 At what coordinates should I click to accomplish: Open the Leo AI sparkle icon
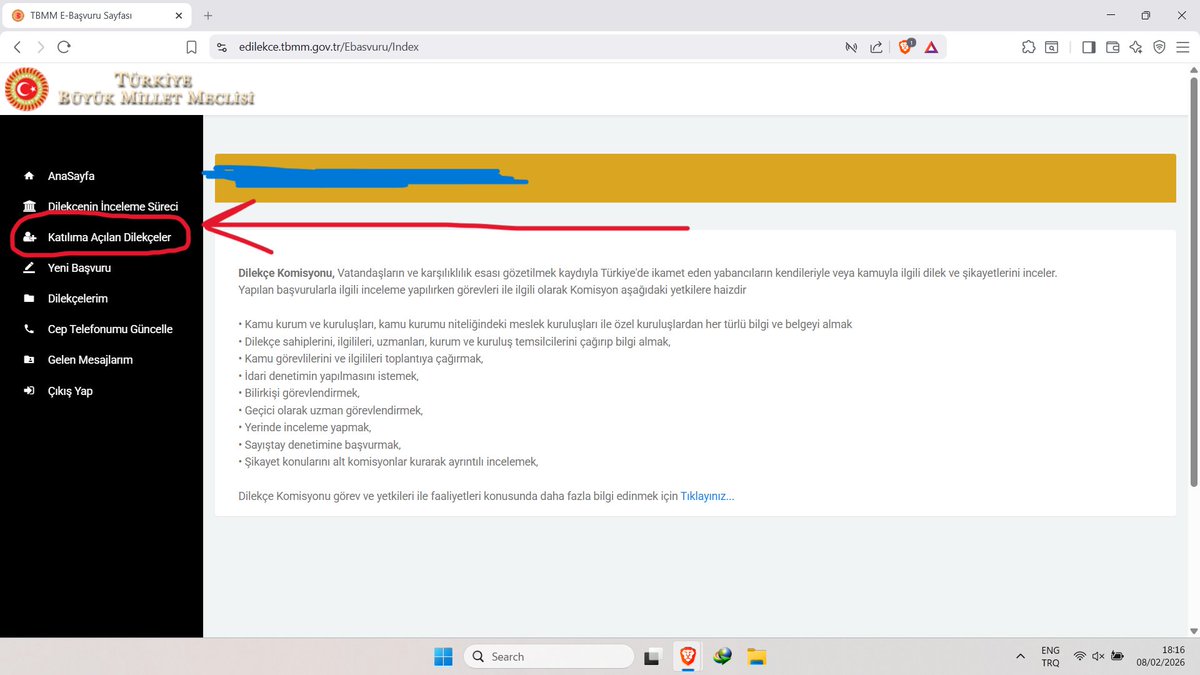pyautogui.click(x=1136, y=47)
